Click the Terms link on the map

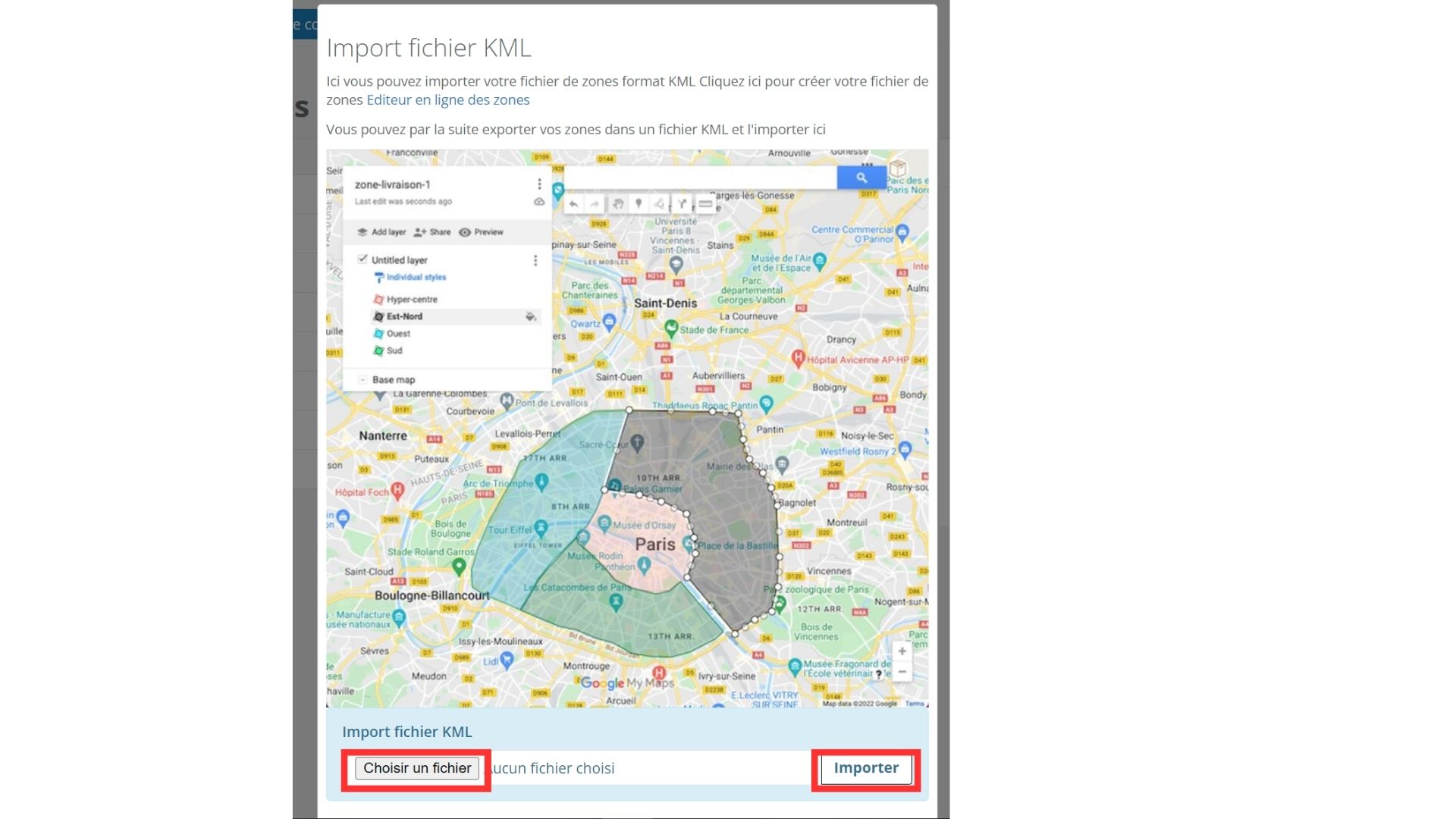point(915,704)
